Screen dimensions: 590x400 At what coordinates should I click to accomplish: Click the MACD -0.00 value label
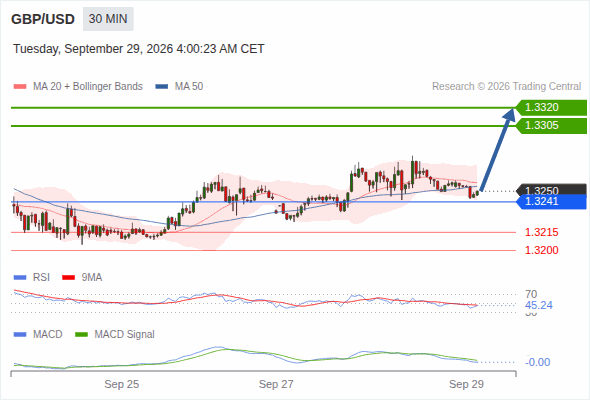point(538,362)
